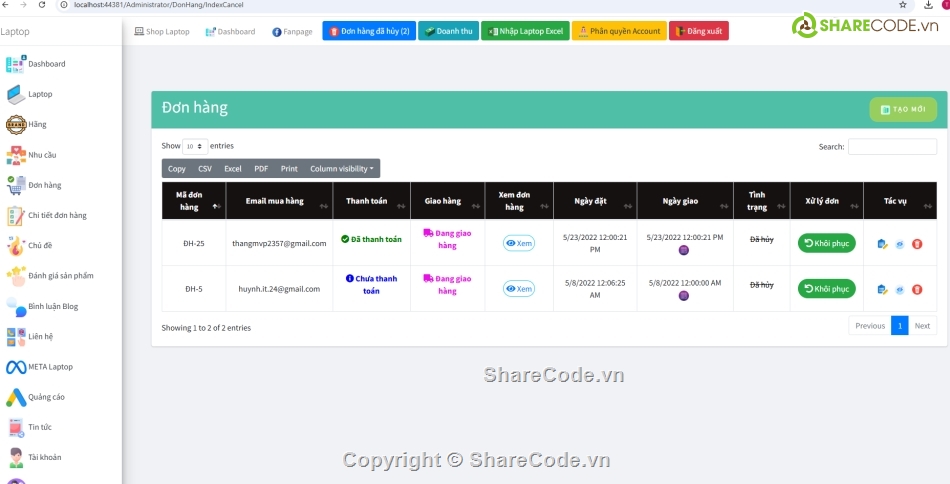Open the Doanh thu page
The width and height of the screenshot is (950, 484).
[x=448, y=31]
